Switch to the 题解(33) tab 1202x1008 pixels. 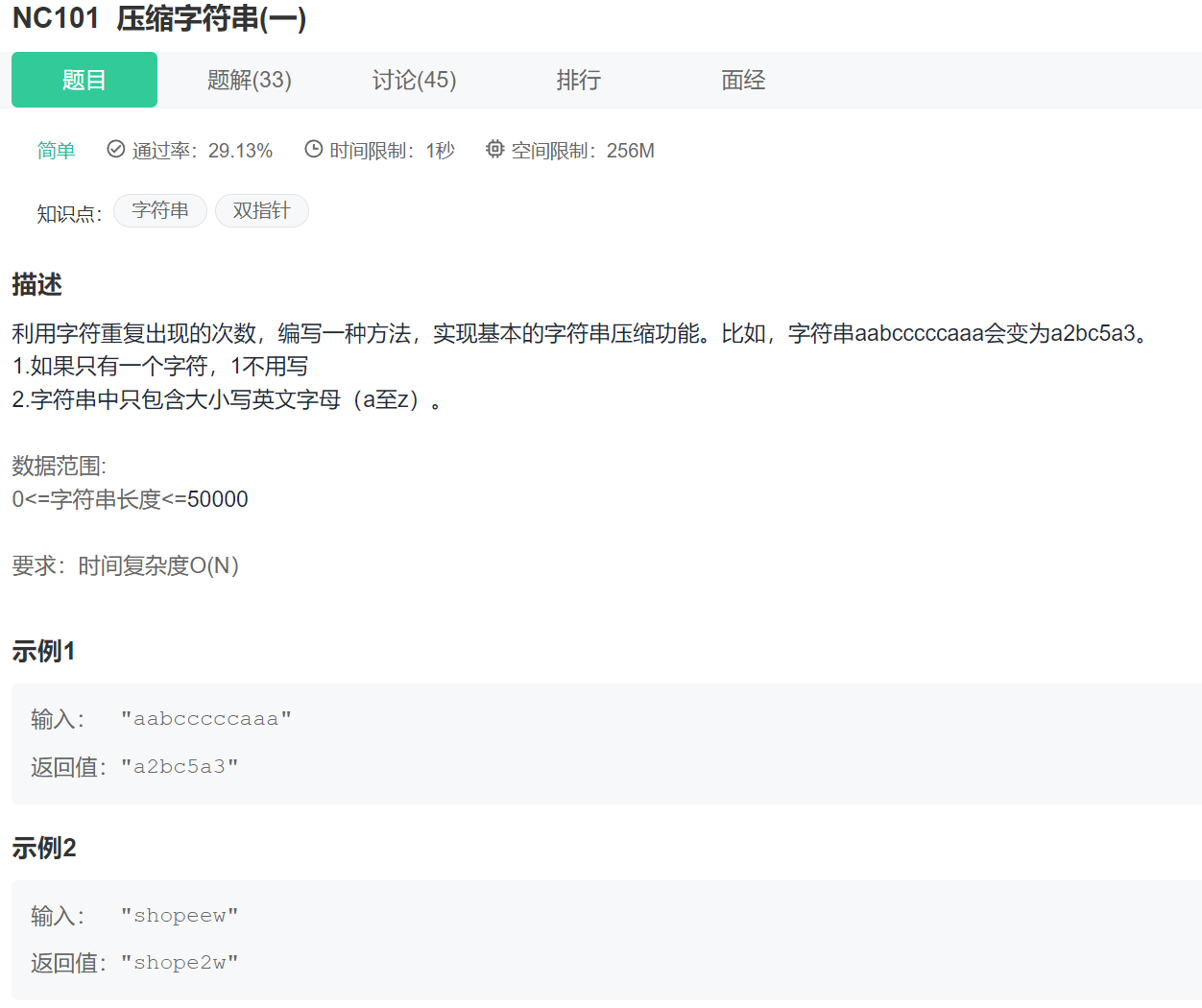click(250, 80)
